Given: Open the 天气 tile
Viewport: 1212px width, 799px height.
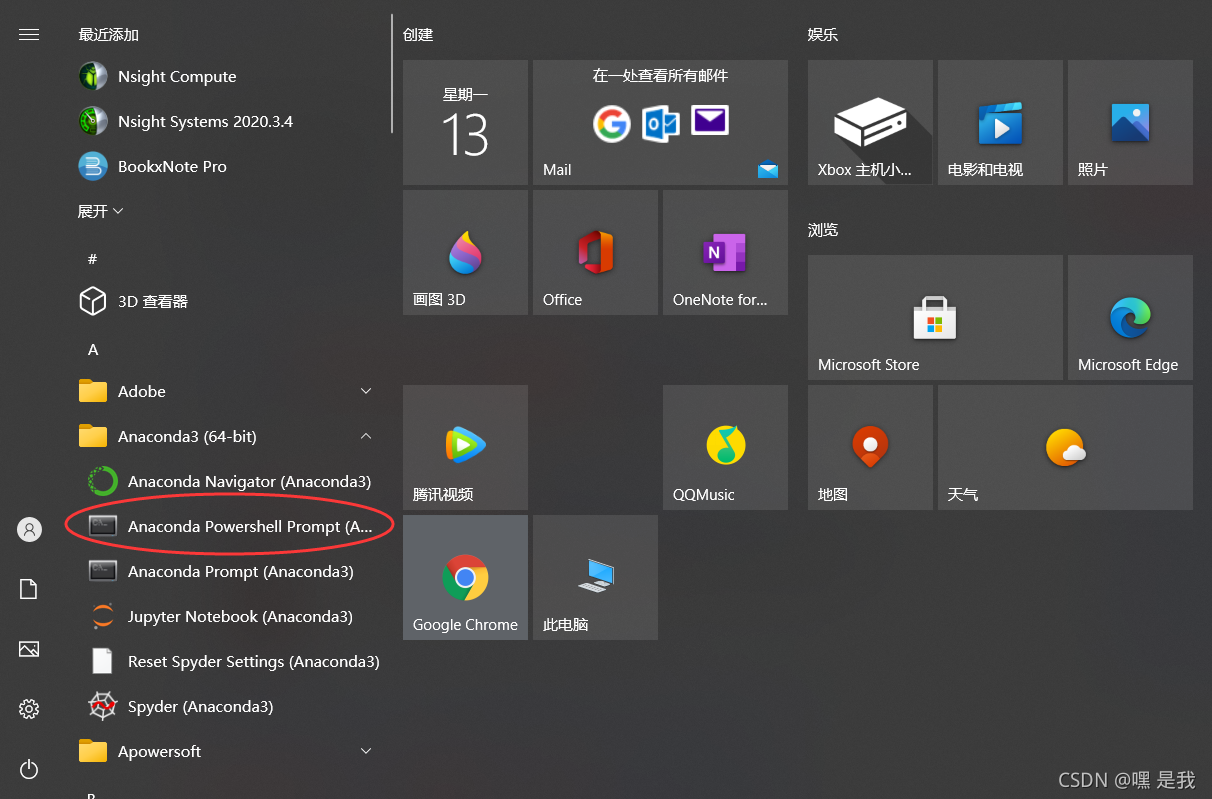Looking at the screenshot, I should click(1065, 447).
